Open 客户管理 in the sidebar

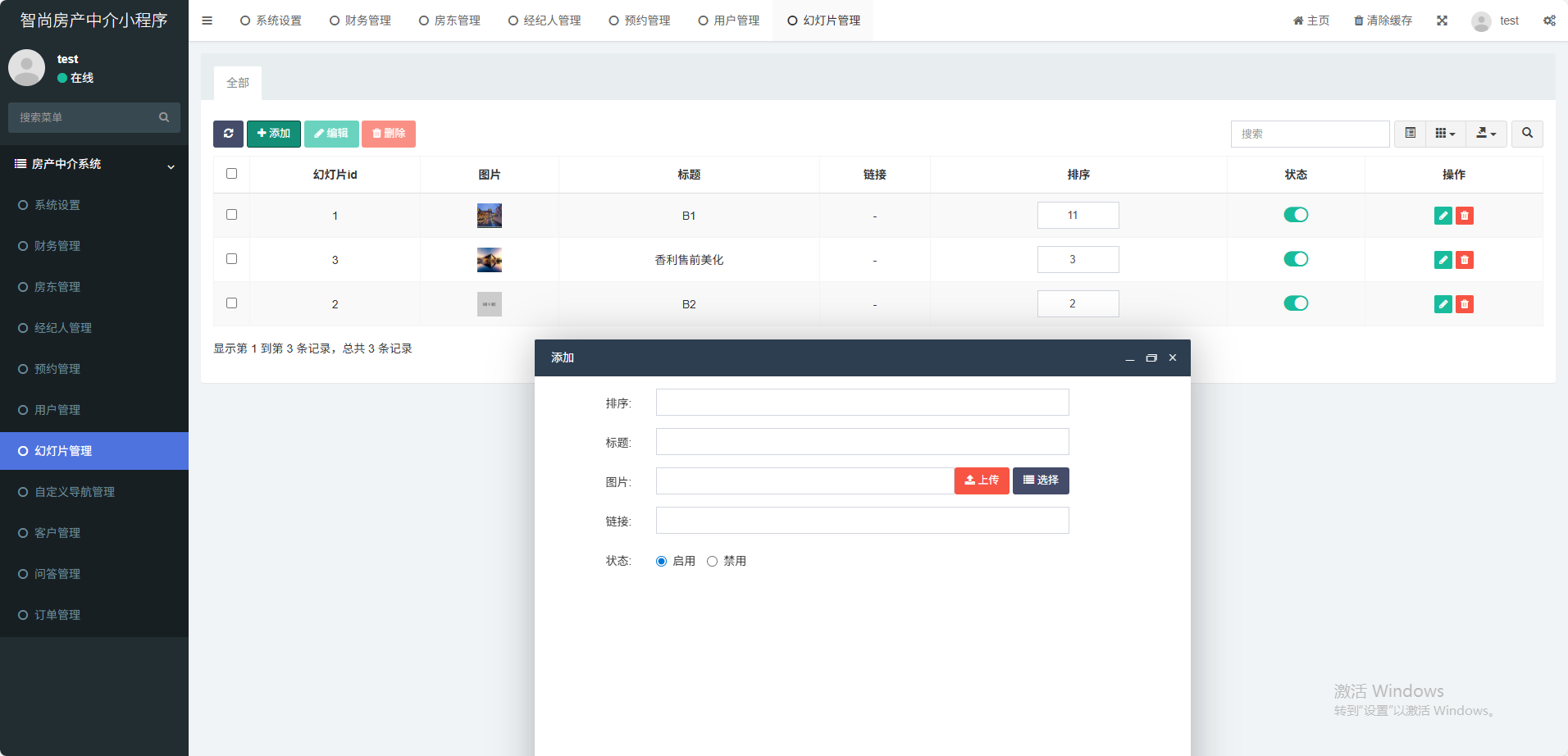[x=57, y=533]
